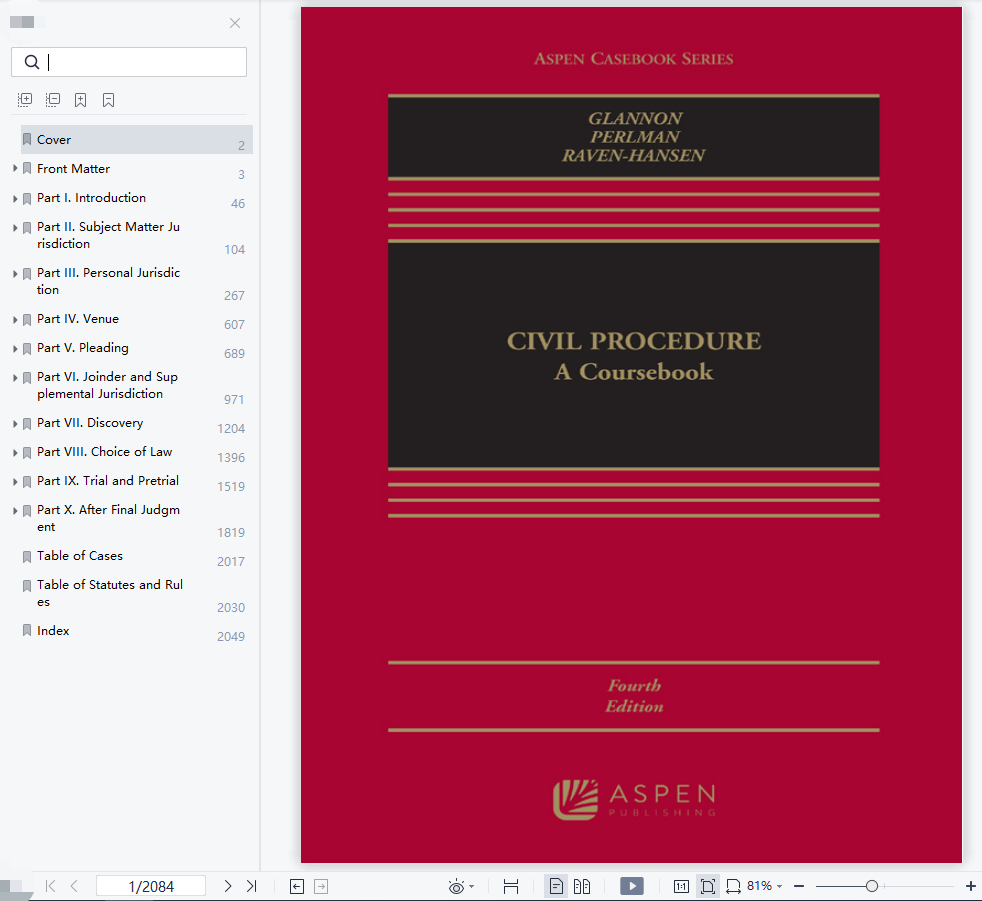Go to Part I. Introduction
This screenshot has height=901, width=982.
[91, 198]
